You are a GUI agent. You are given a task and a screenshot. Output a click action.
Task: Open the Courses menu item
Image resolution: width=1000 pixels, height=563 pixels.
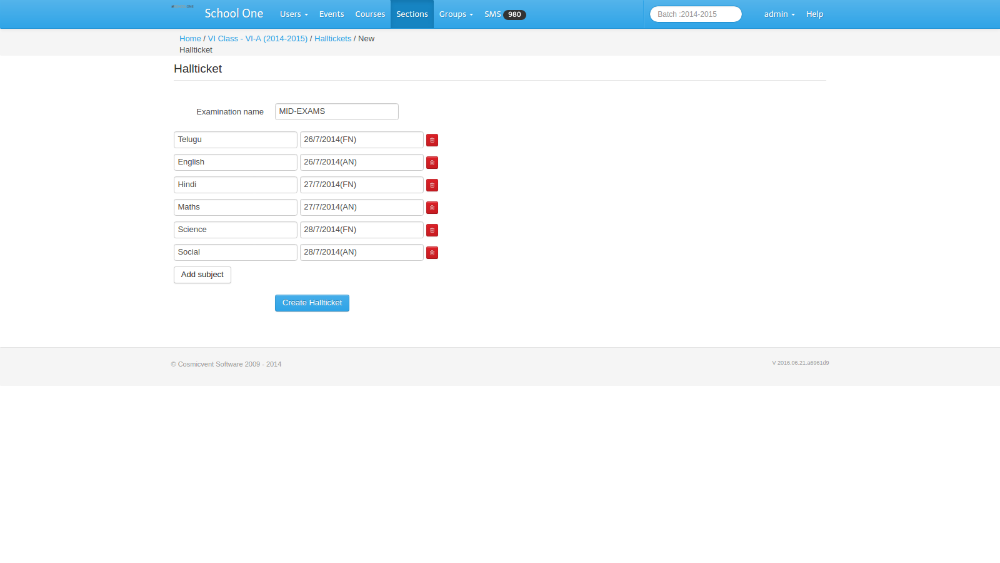pos(370,15)
